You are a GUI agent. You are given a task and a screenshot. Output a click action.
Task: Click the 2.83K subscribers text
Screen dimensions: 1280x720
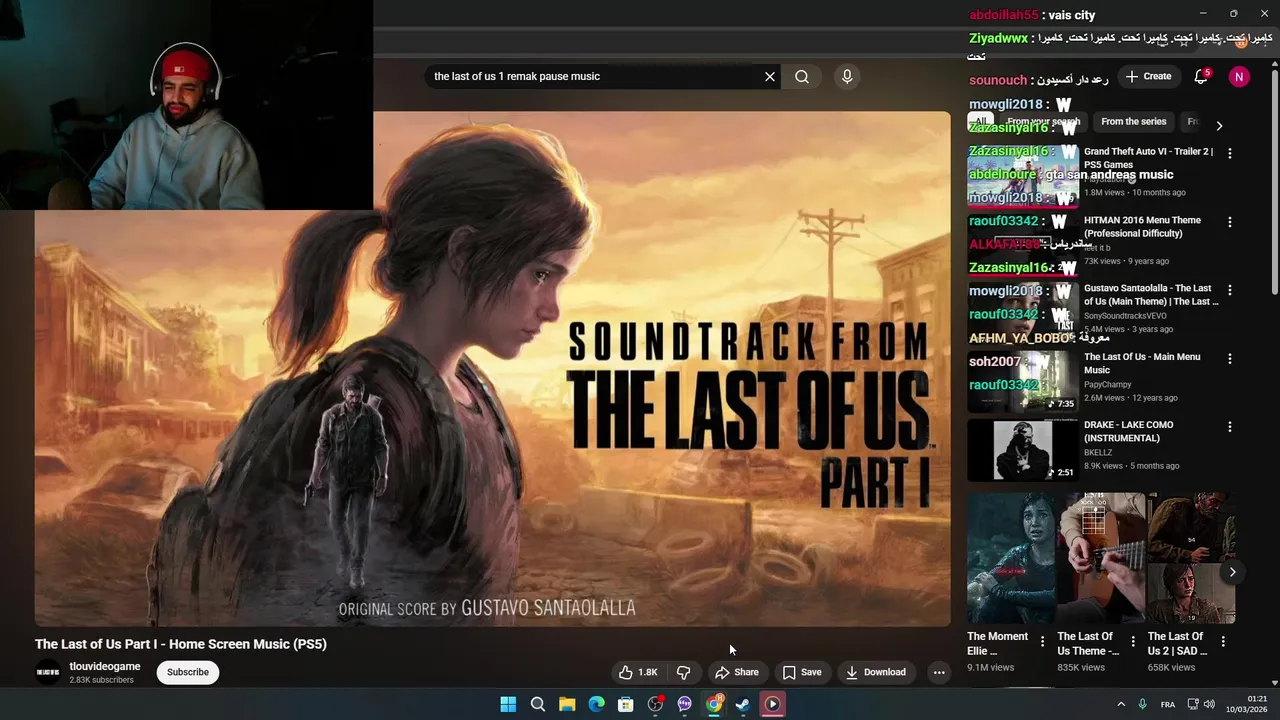(101, 680)
